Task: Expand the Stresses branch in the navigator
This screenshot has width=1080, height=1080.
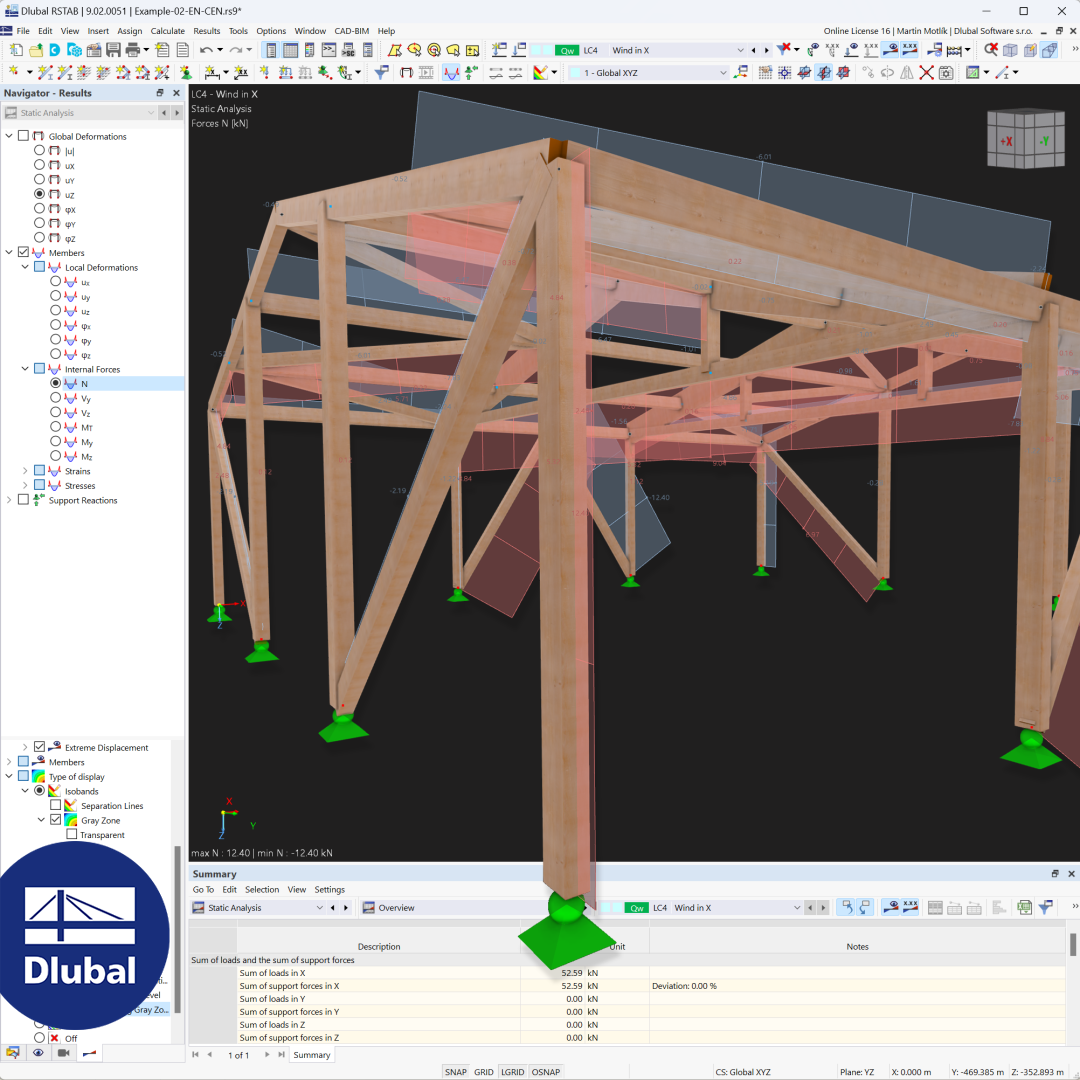Action: tap(25, 485)
